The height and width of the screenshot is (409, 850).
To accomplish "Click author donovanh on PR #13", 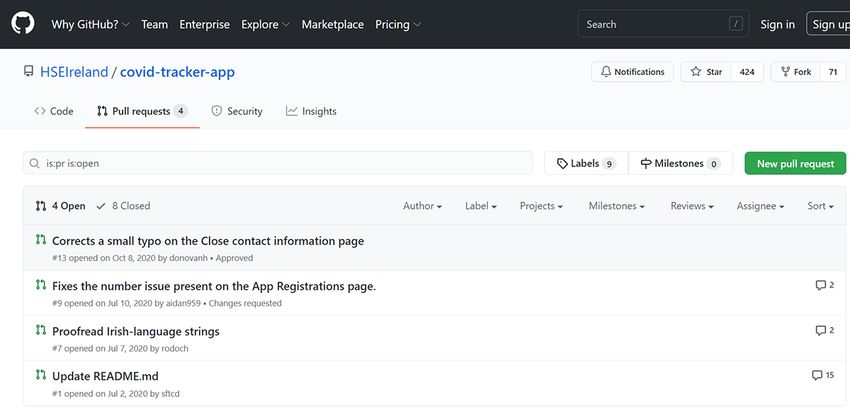I will [x=189, y=258].
